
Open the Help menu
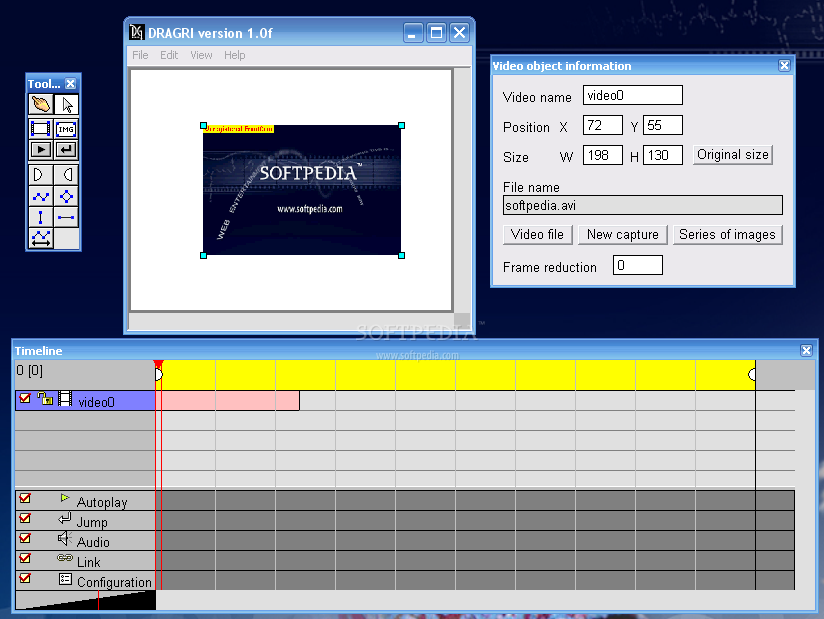coord(234,55)
